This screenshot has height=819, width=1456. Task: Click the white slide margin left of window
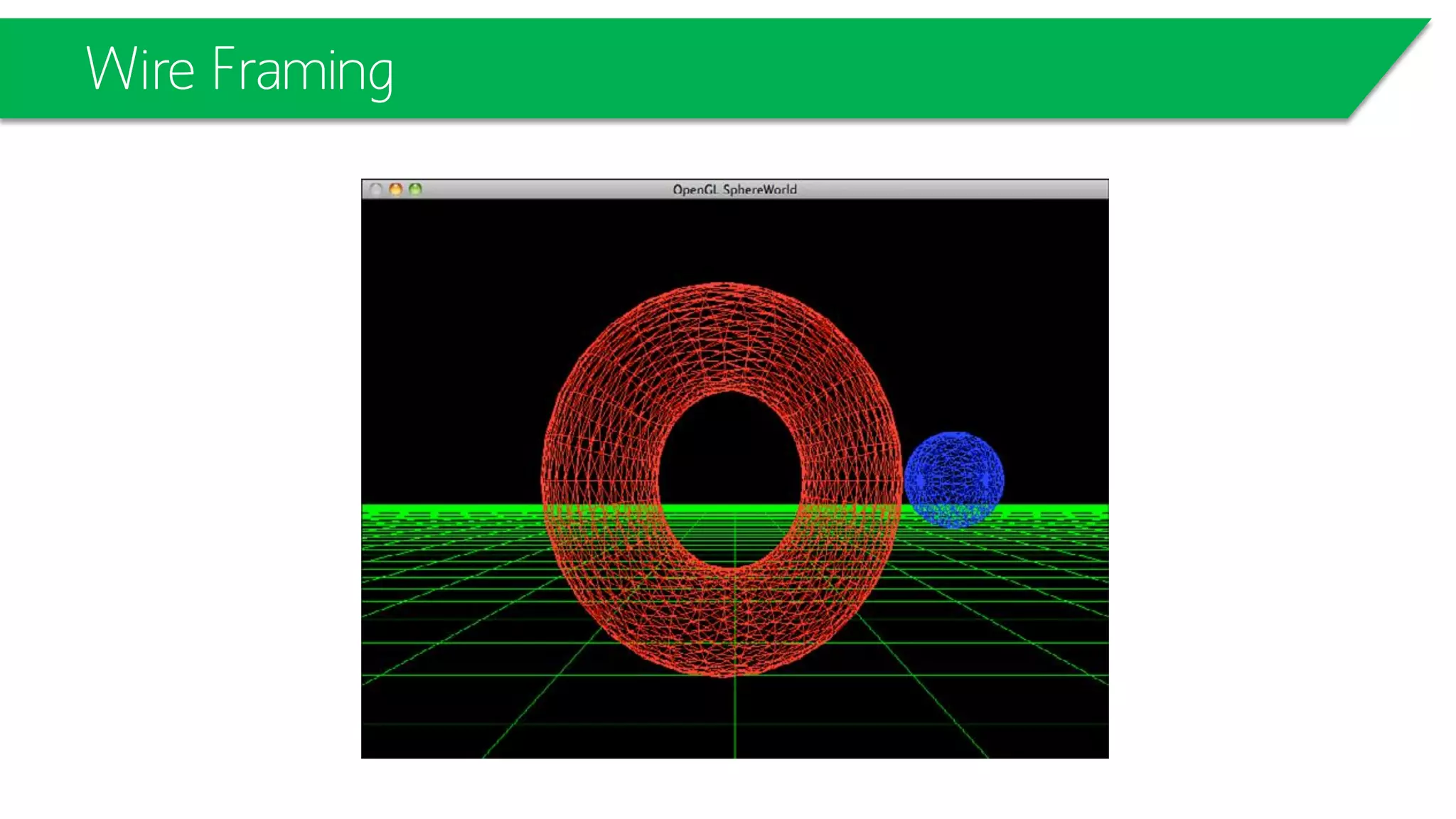[x=178, y=462]
